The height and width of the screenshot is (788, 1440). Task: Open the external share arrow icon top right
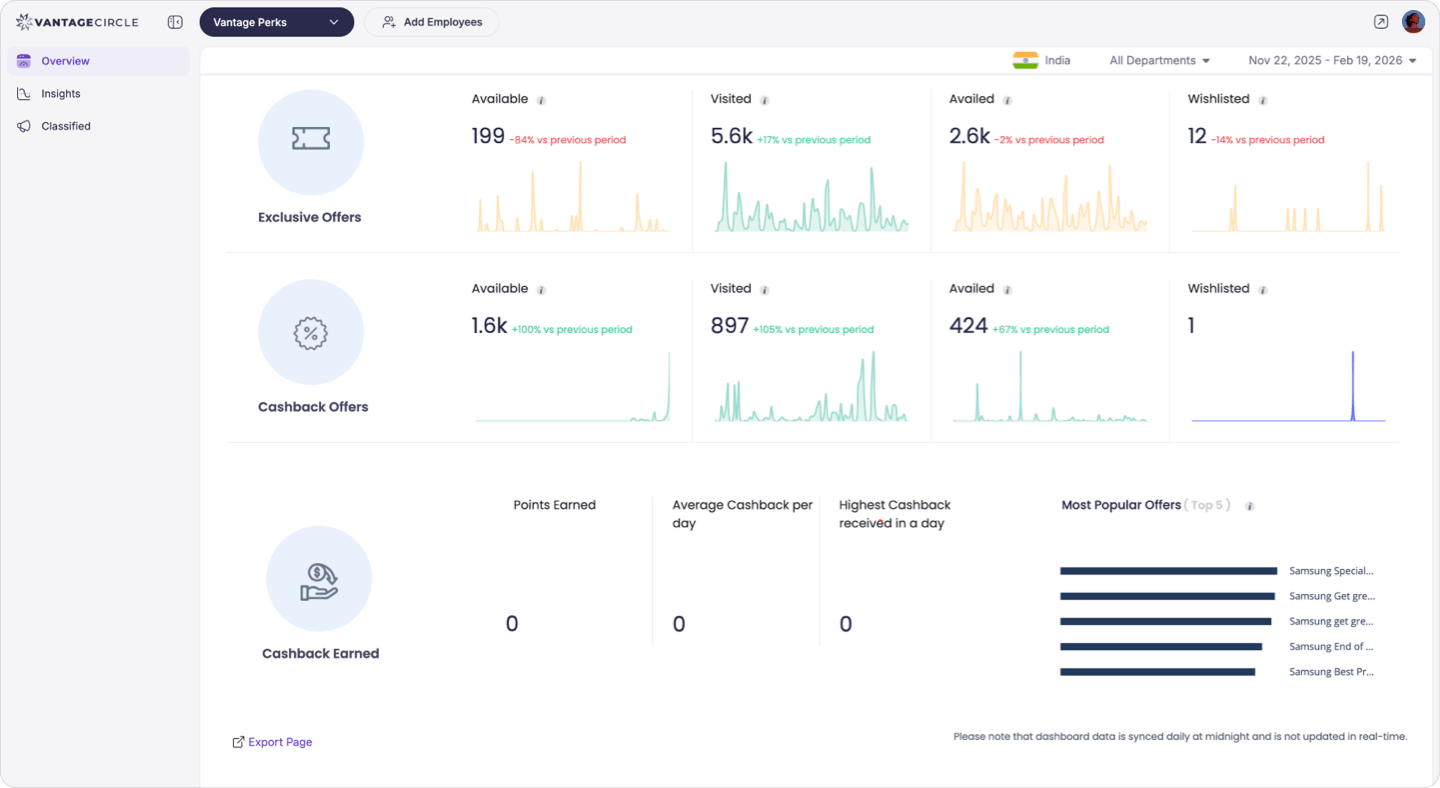(1380, 20)
